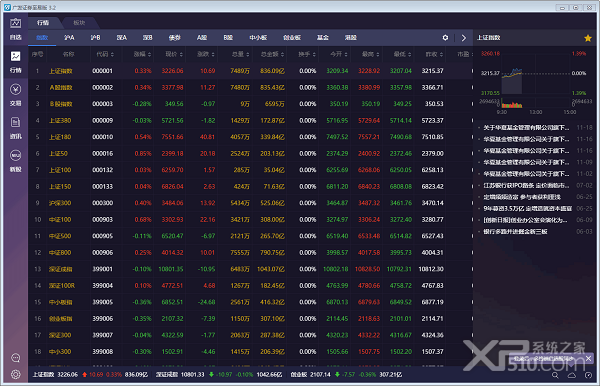
Task: Sort the table by 涨幅 column
Action: tap(143, 54)
